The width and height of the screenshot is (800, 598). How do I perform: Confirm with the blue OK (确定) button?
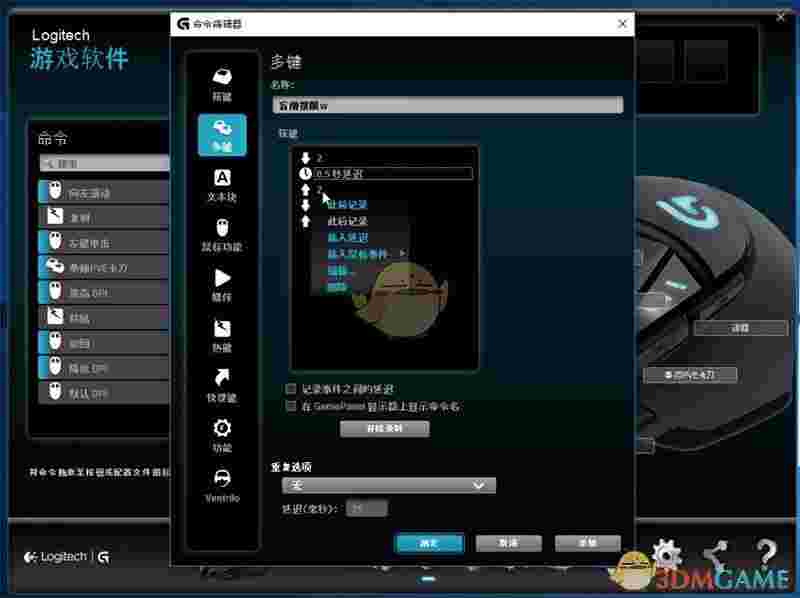(x=429, y=543)
